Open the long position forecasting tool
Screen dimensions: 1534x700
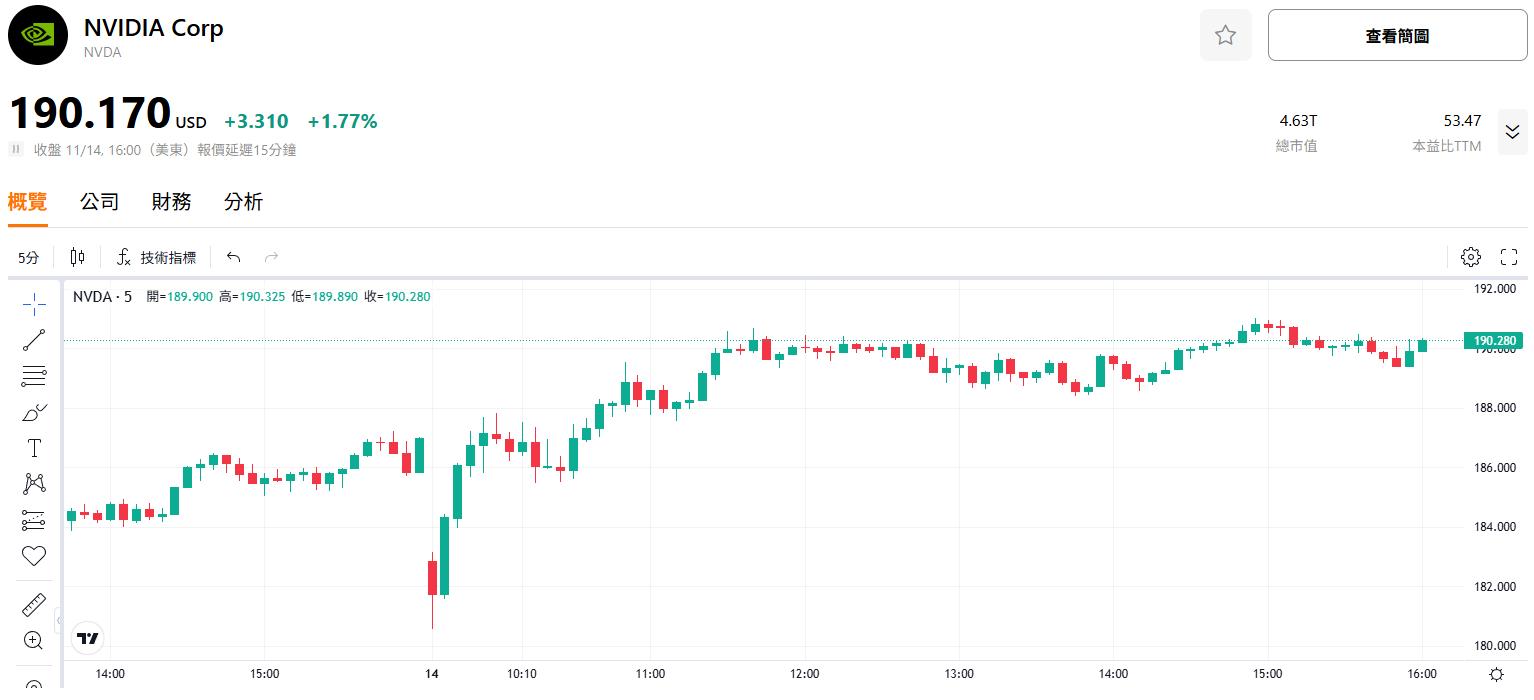34,520
